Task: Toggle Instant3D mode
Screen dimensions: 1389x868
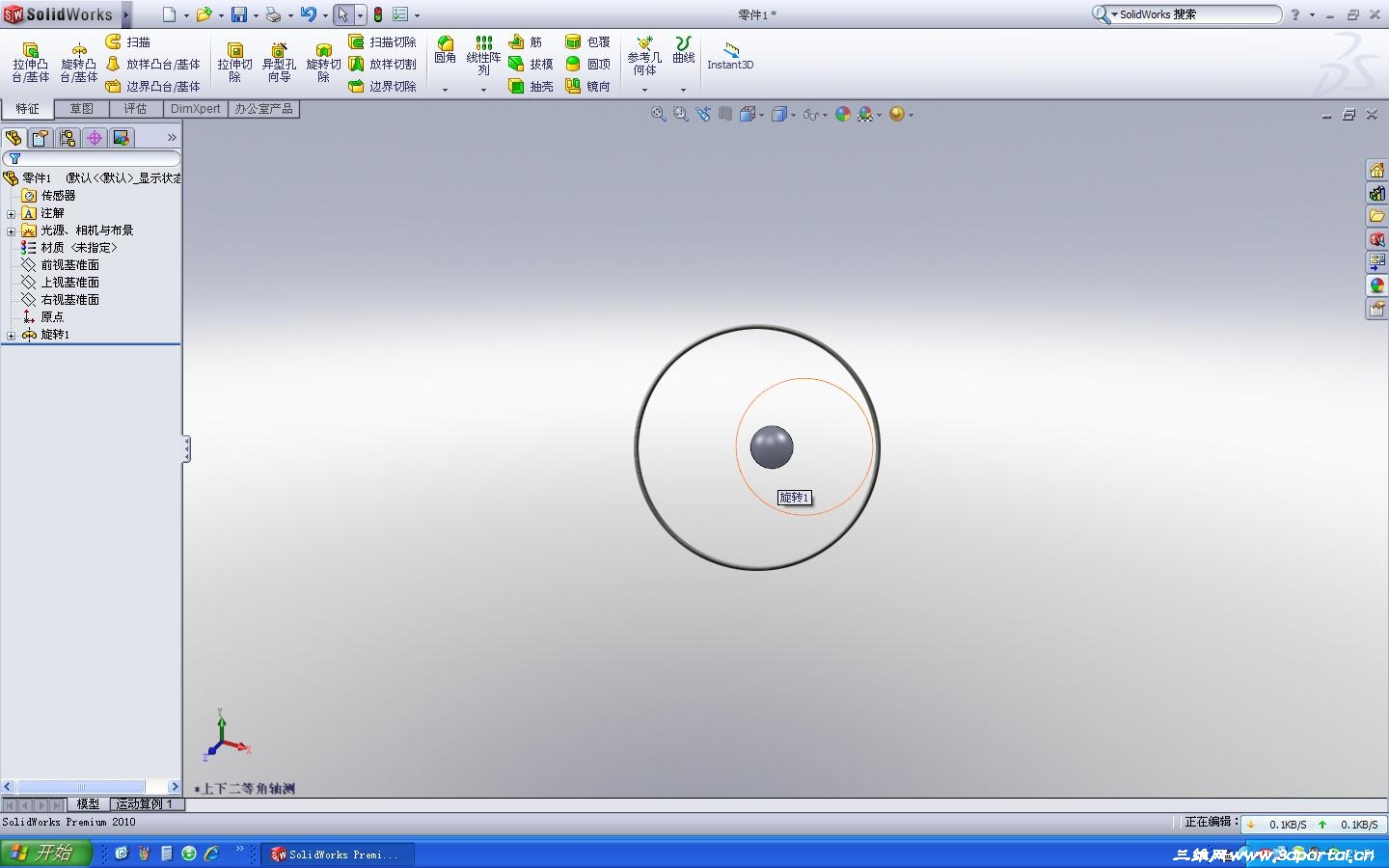Action: pyautogui.click(x=730, y=56)
